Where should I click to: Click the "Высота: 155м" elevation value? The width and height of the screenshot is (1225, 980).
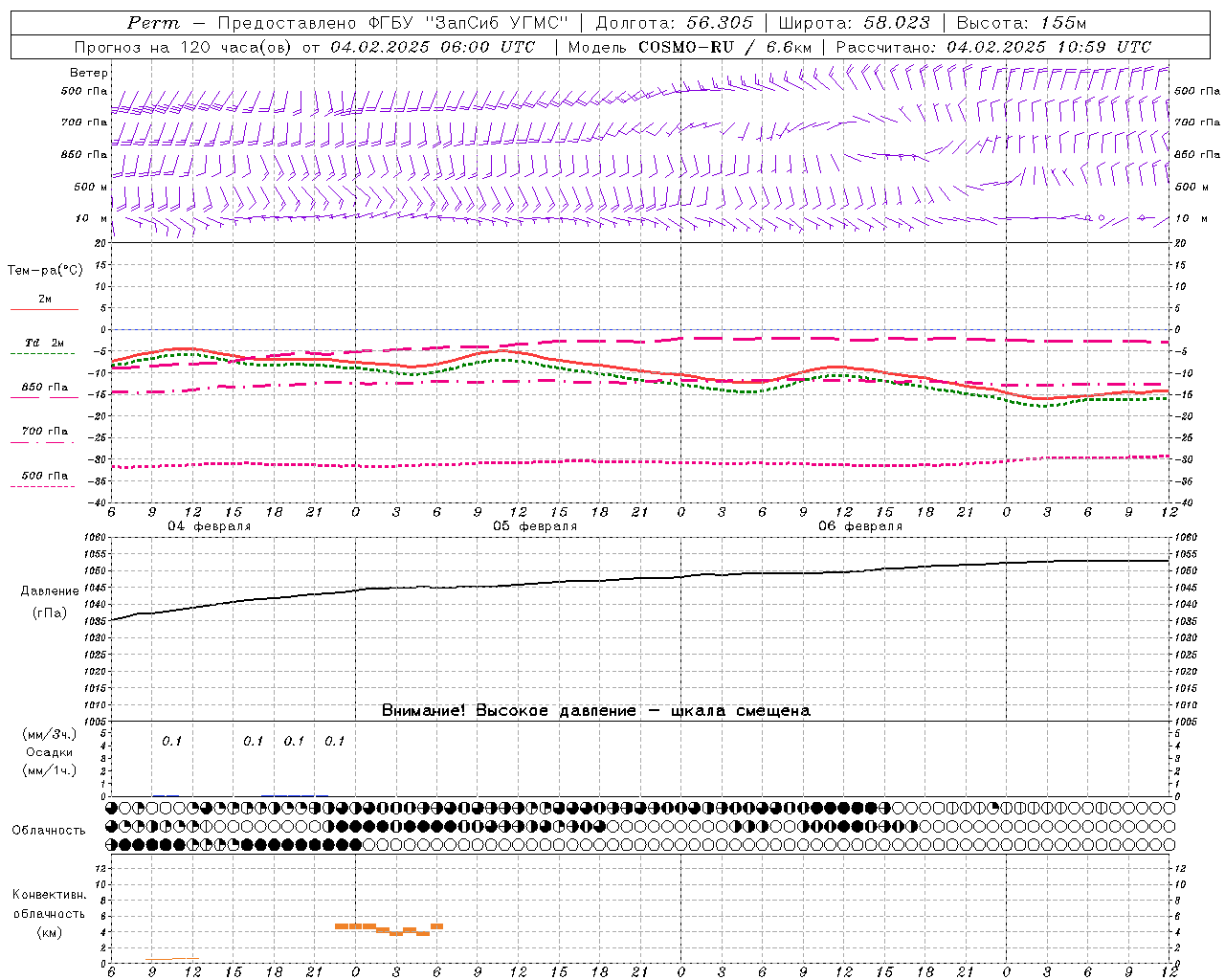coord(1021,23)
